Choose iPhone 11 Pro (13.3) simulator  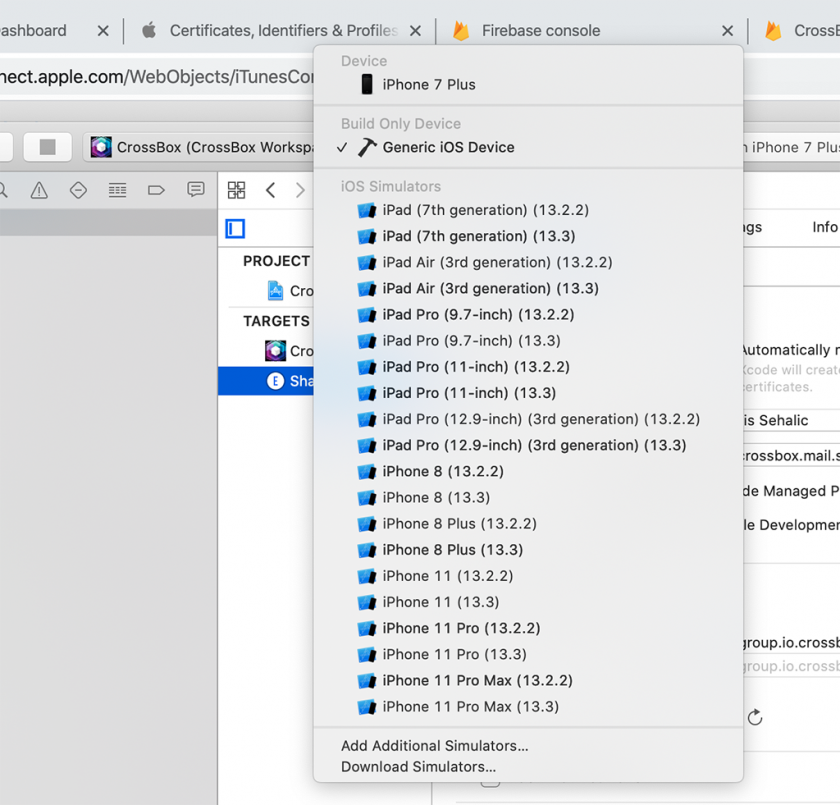[x=528, y=654]
